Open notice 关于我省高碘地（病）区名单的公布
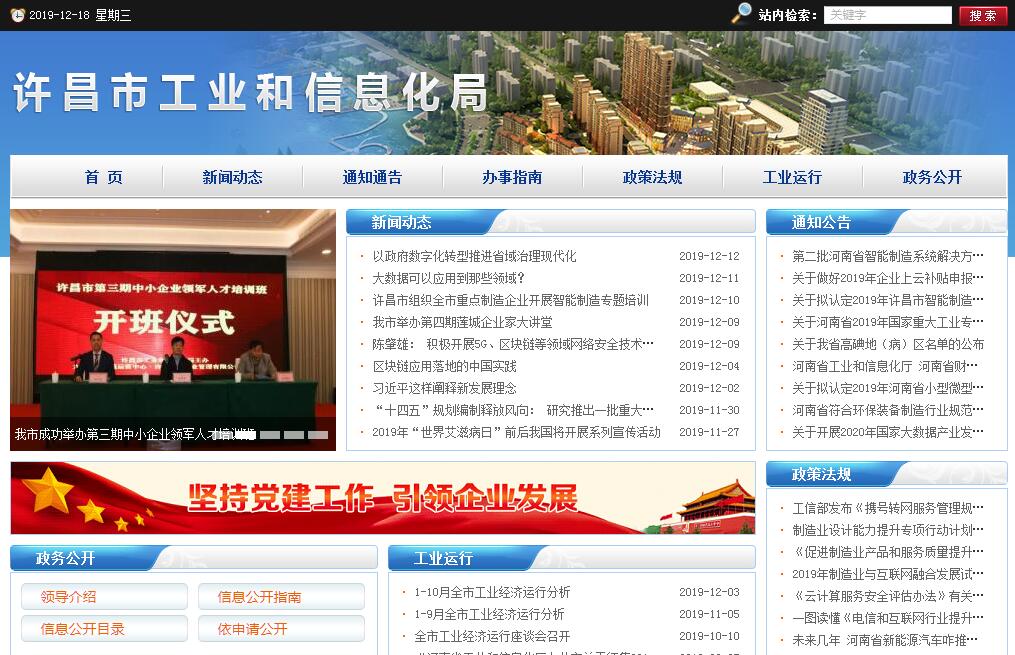The width and height of the screenshot is (1015, 655). 887,344
